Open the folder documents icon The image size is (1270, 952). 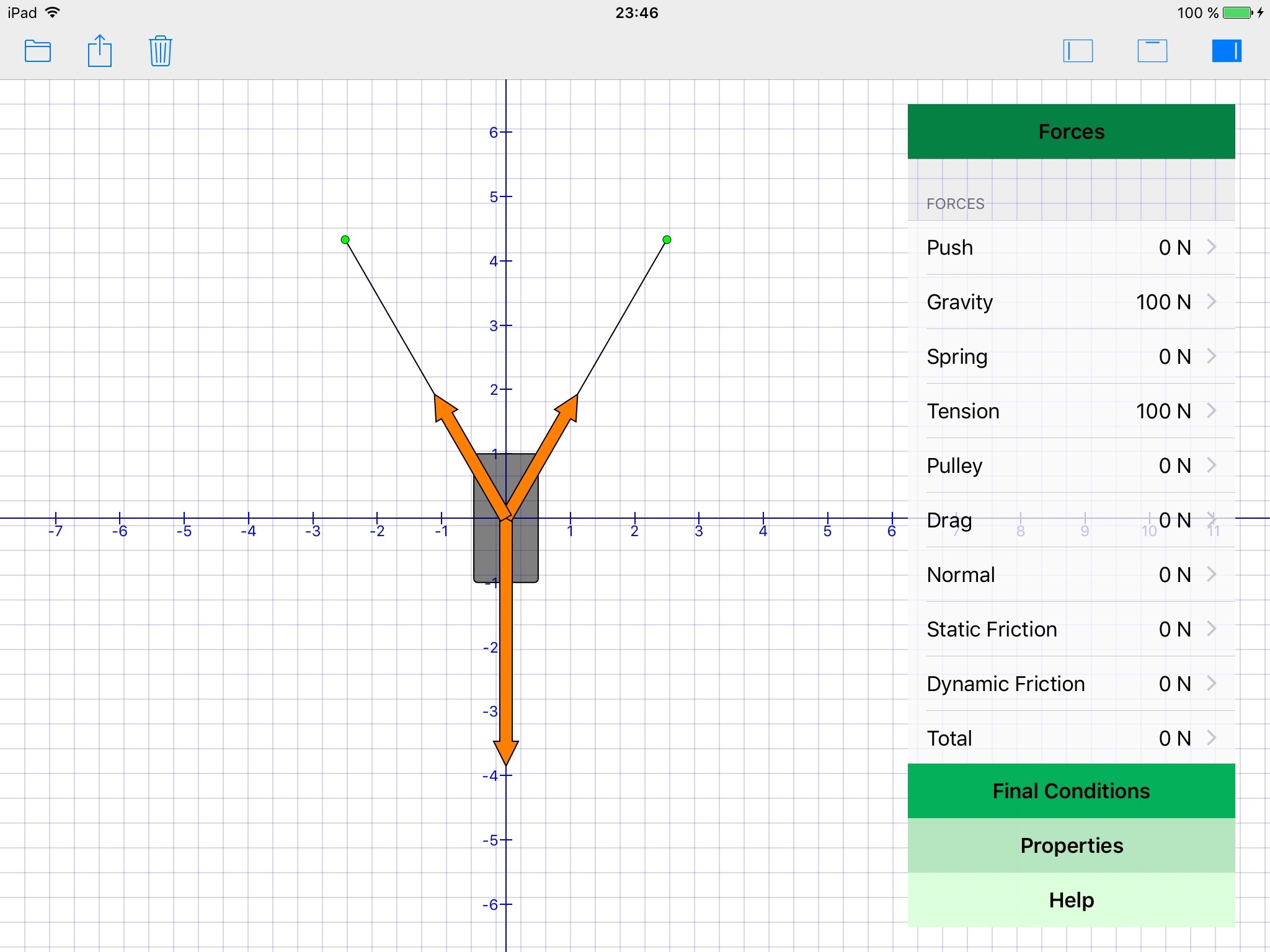[x=38, y=51]
